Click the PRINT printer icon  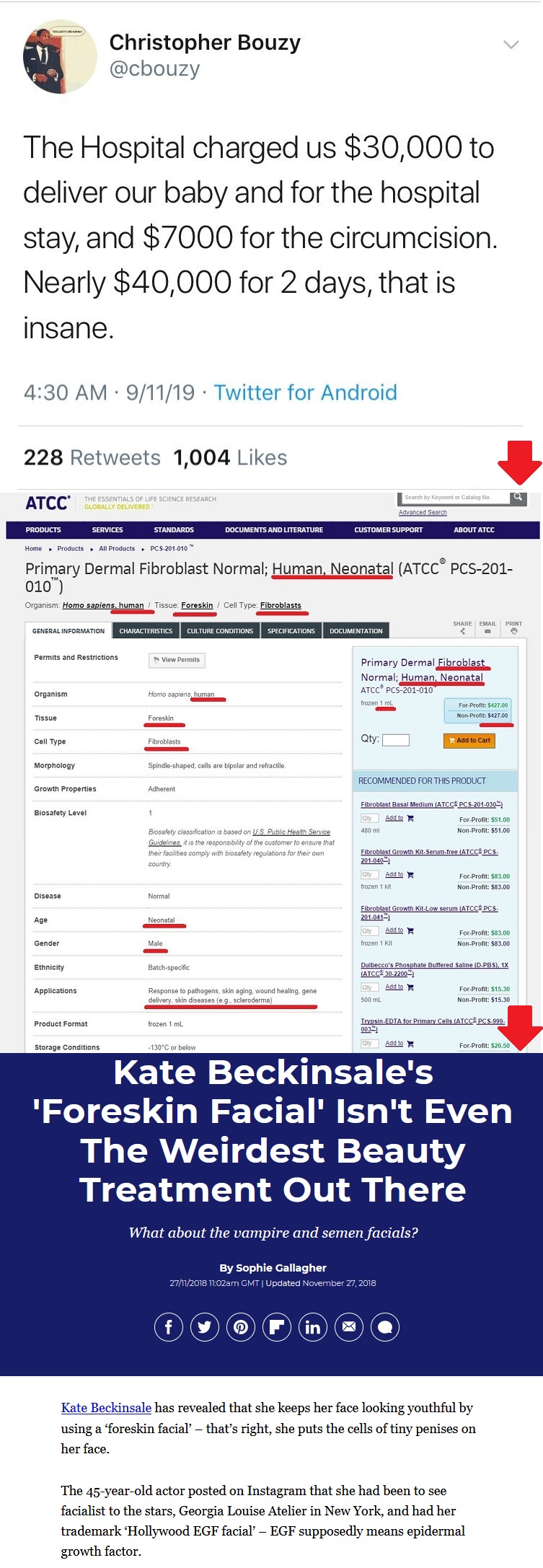click(x=513, y=631)
